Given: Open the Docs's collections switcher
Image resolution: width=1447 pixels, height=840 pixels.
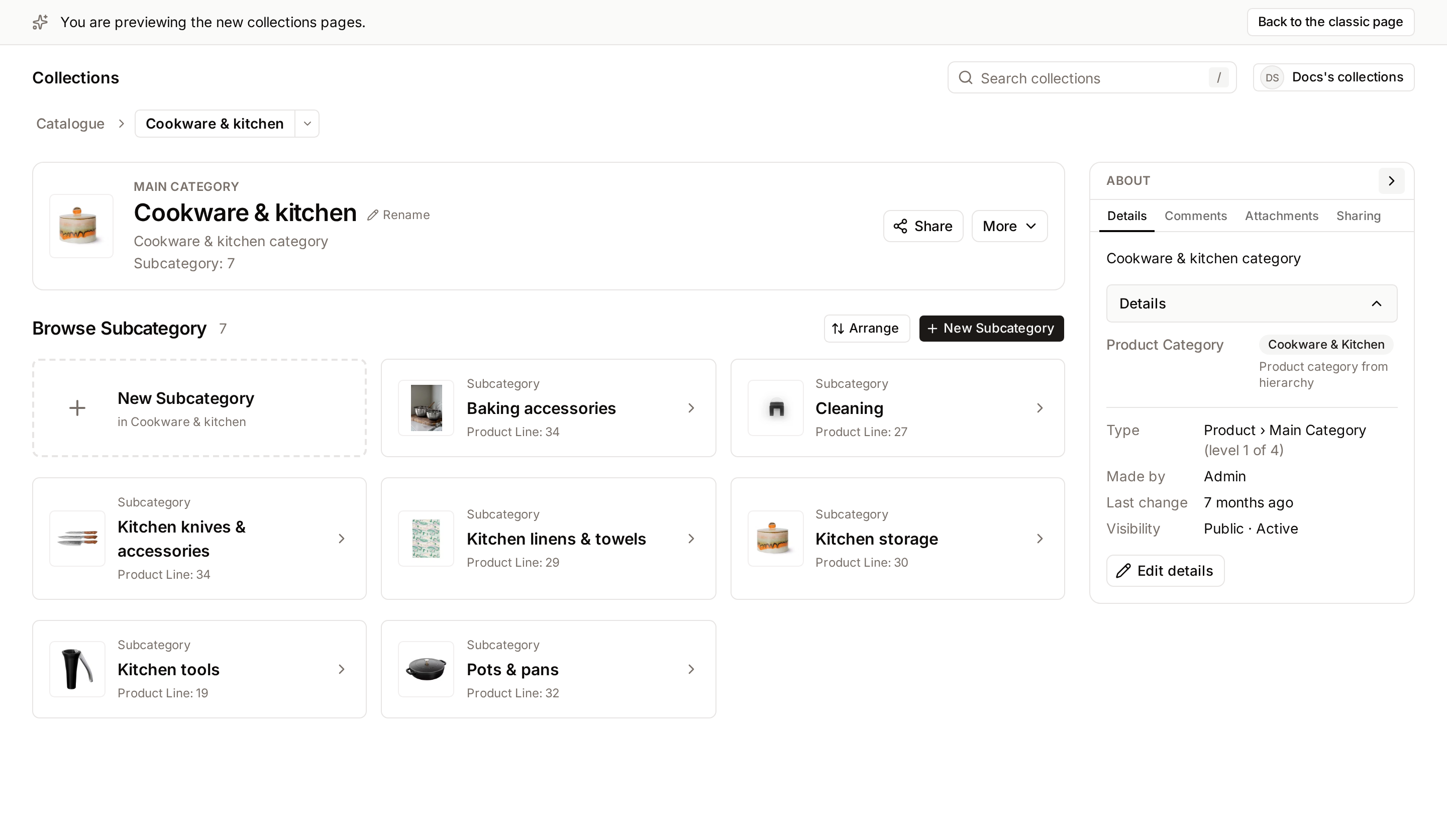Looking at the screenshot, I should point(1333,77).
